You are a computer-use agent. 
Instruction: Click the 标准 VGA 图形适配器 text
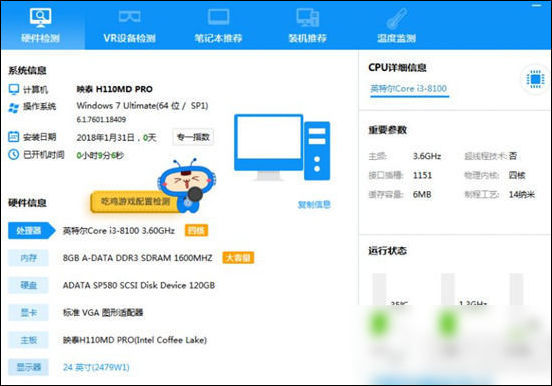103,312
